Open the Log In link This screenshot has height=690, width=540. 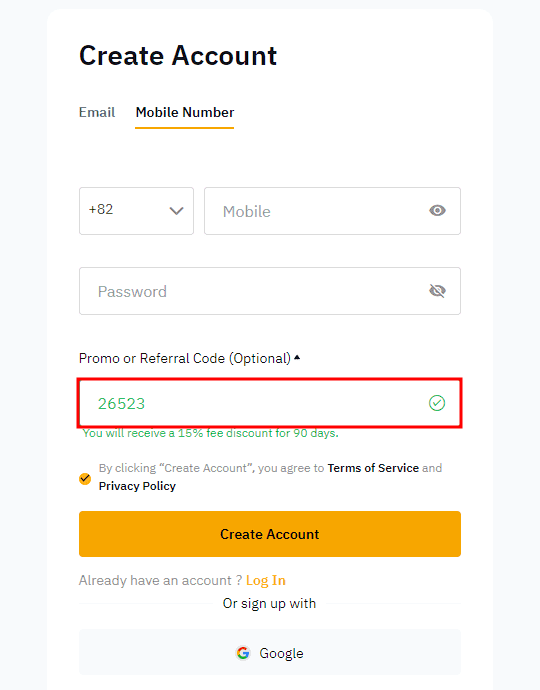(266, 580)
